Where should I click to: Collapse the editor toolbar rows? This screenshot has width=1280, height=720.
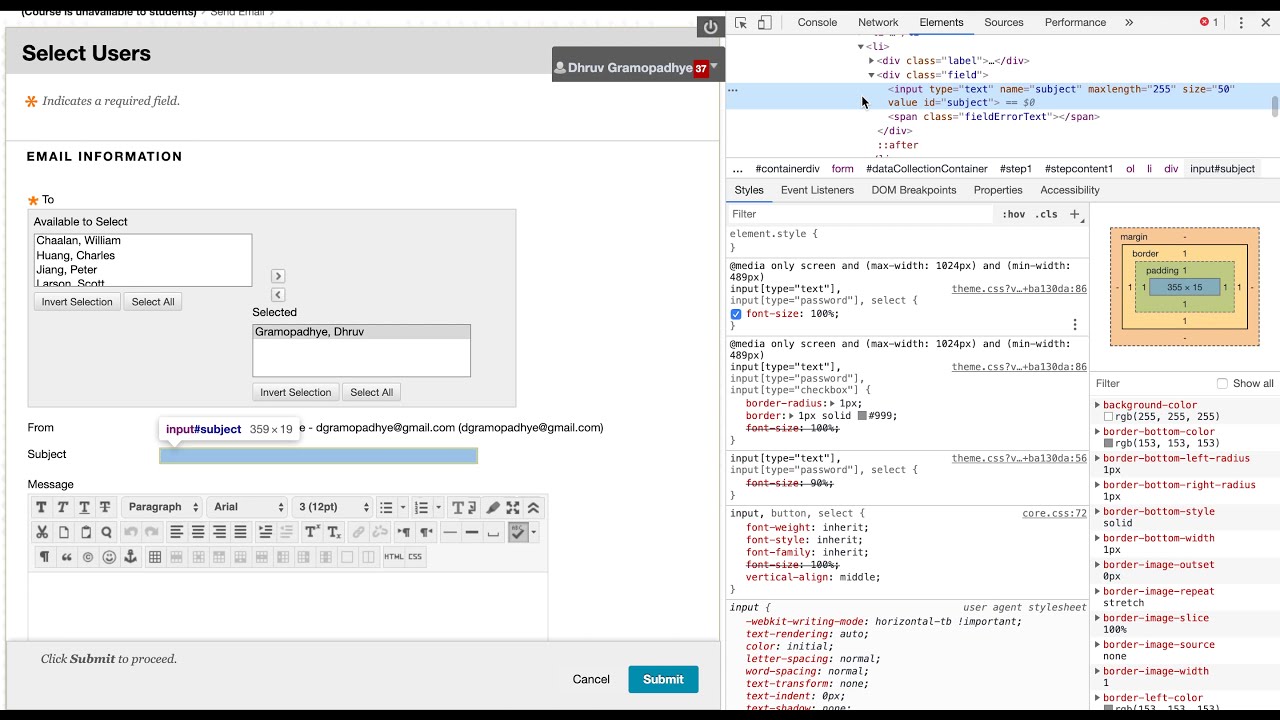coord(534,507)
